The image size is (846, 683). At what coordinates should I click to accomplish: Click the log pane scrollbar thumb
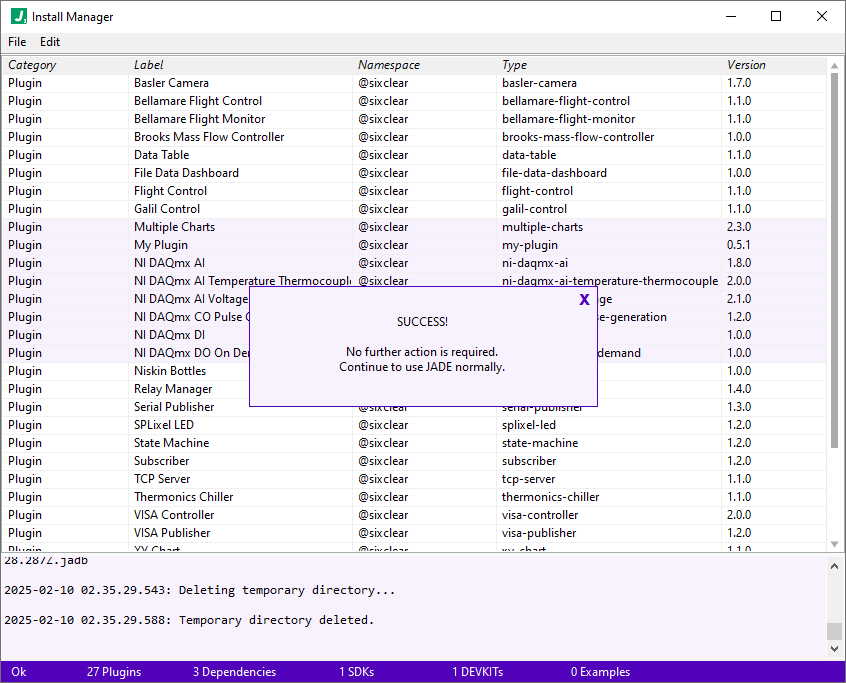[835, 630]
